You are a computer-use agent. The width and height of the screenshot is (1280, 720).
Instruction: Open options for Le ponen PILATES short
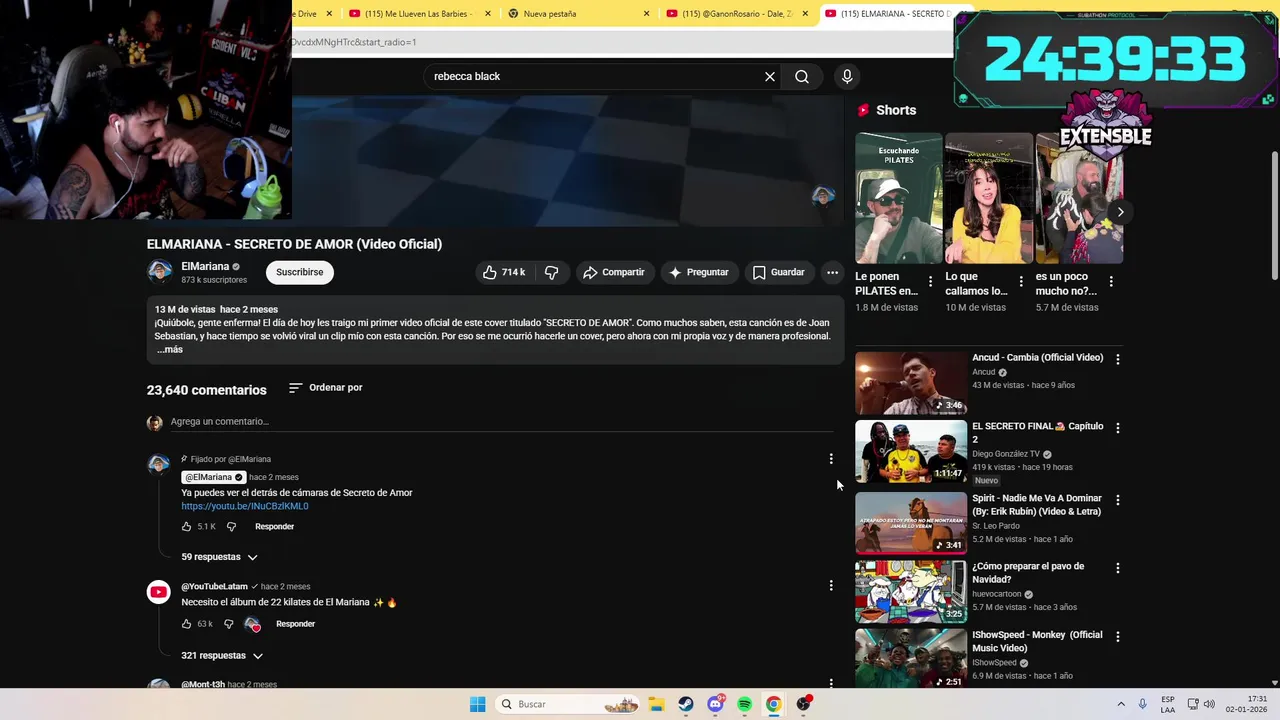click(931, 282)
